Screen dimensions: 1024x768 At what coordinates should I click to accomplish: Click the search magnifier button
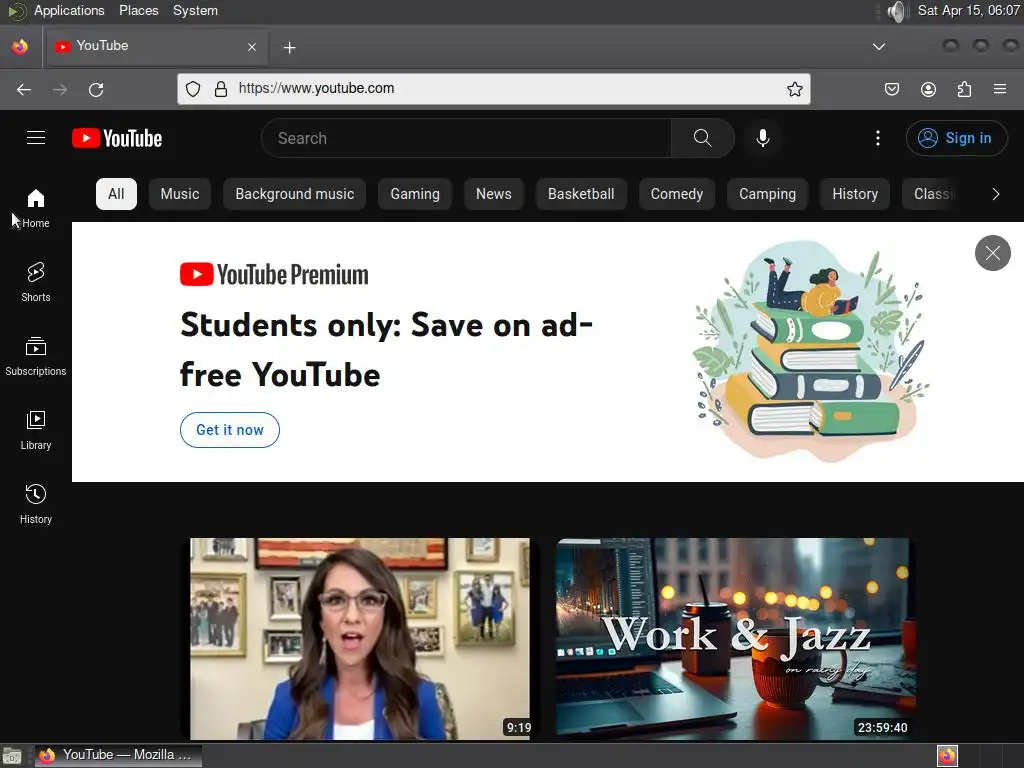(703, 138)
